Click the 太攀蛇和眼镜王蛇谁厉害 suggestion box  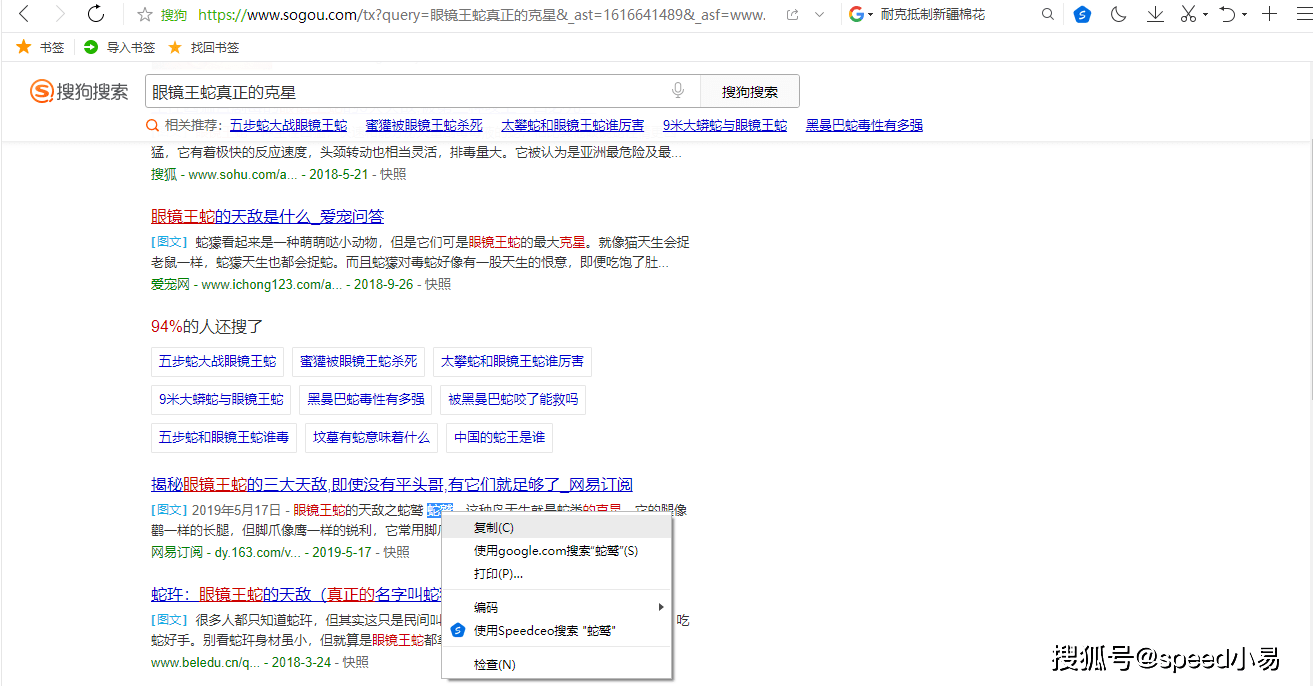click(512, 361)
